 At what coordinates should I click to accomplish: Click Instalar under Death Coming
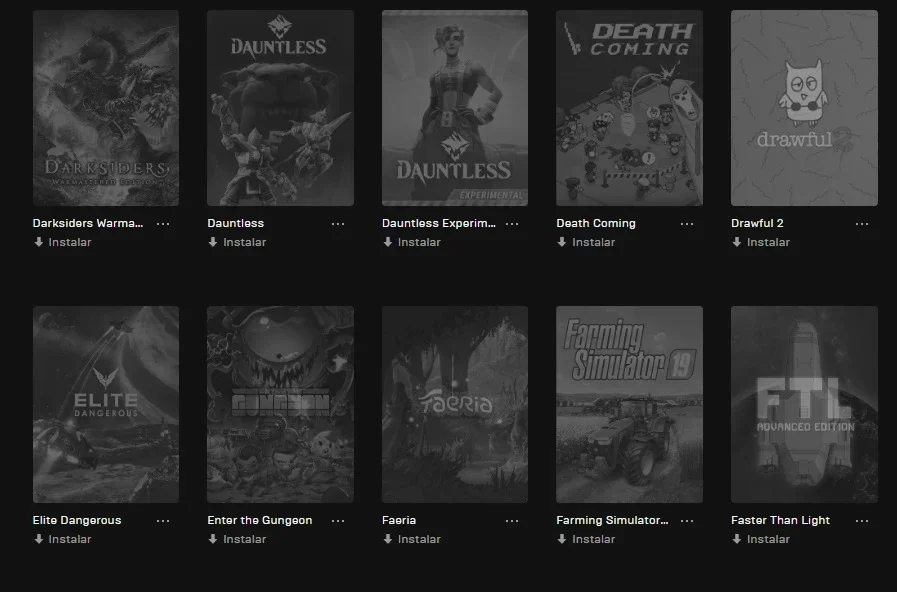pos(586,242)
